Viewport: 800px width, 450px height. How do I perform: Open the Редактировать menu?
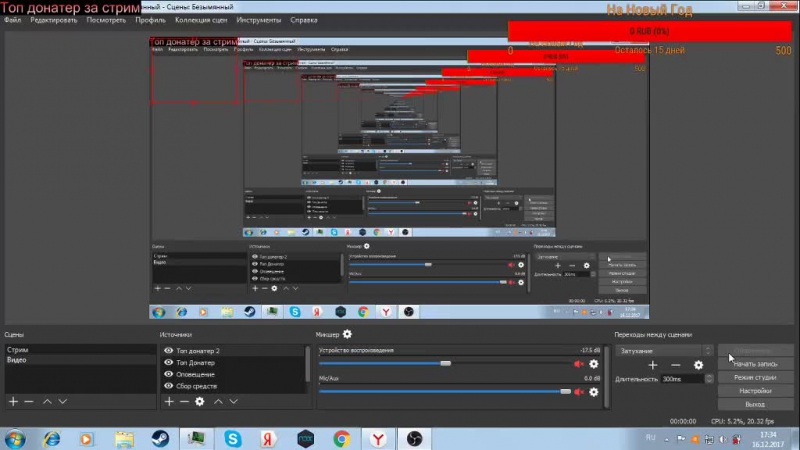tap(54, 20)
